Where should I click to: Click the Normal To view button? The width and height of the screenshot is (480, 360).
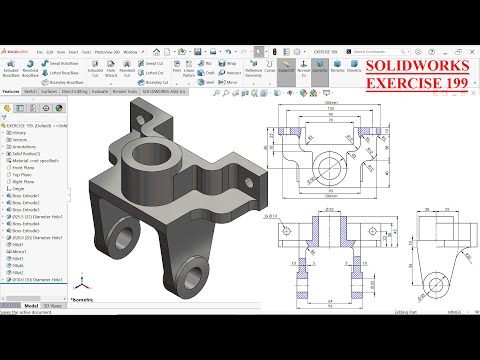tap(303, 69)
